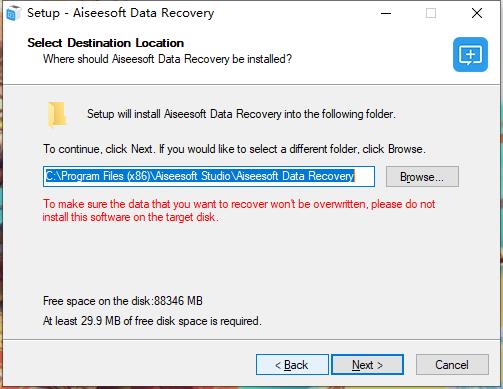Click the greyed-out maximize button
This screenshot has height=389, width=503.
(x=431, y=13)
